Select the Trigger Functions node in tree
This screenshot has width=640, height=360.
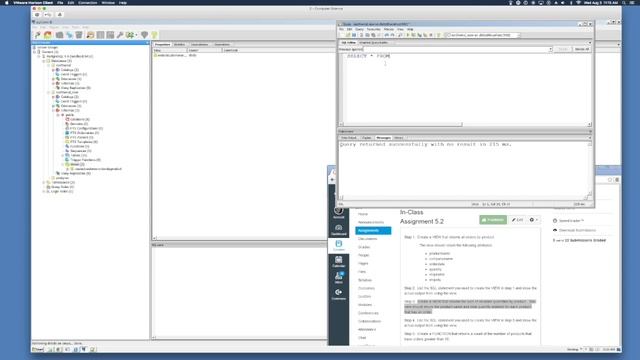pyautogui.click(x=83, y=160)
